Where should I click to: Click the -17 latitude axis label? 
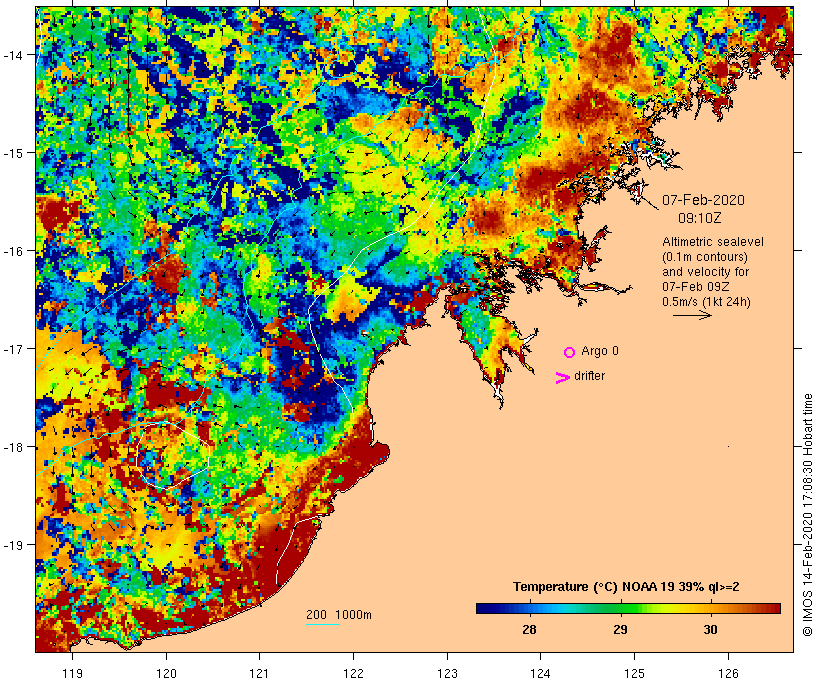pyautogui.click(x=13, y=348)
